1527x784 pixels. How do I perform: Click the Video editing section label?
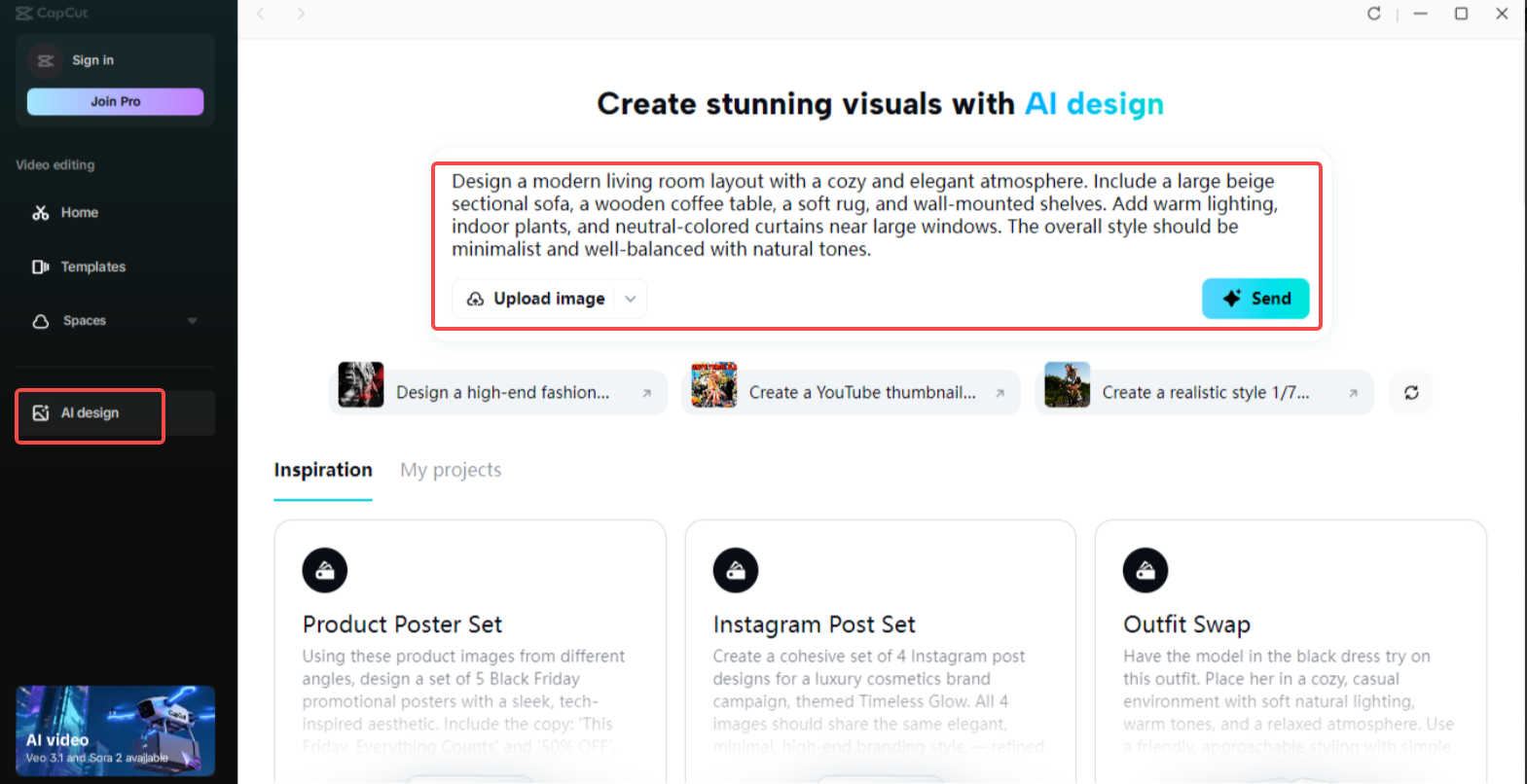pyautogui.click(x=55, y=165)
